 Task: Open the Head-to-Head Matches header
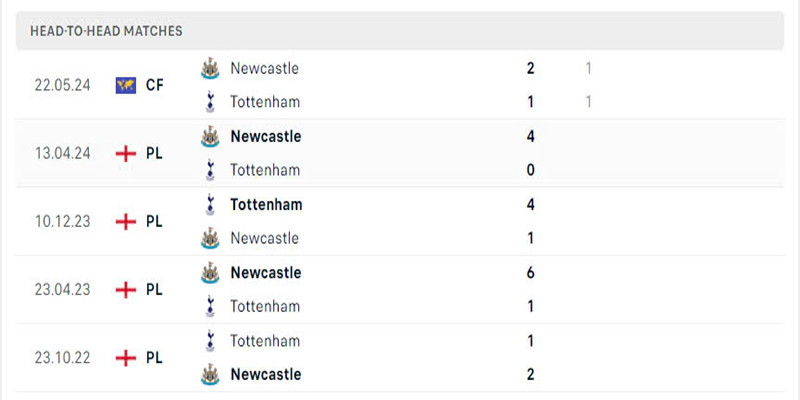click(x=399, y=31)
